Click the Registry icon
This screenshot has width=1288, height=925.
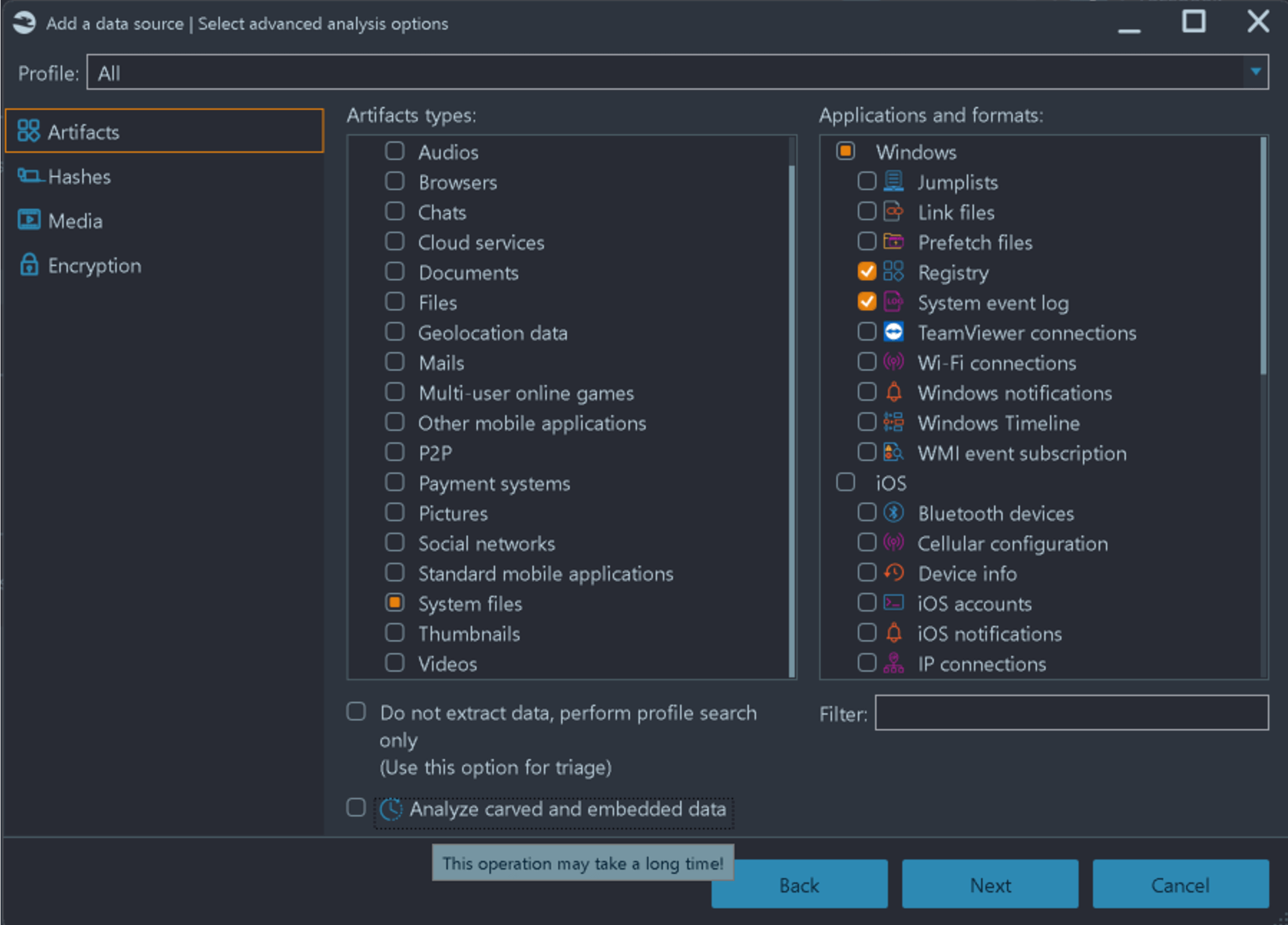tap(894, 272)
